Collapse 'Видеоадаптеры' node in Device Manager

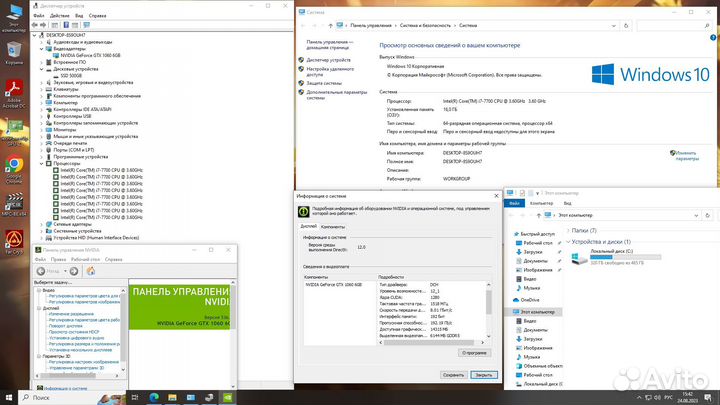pyautogui.click(x=41, y=49)
